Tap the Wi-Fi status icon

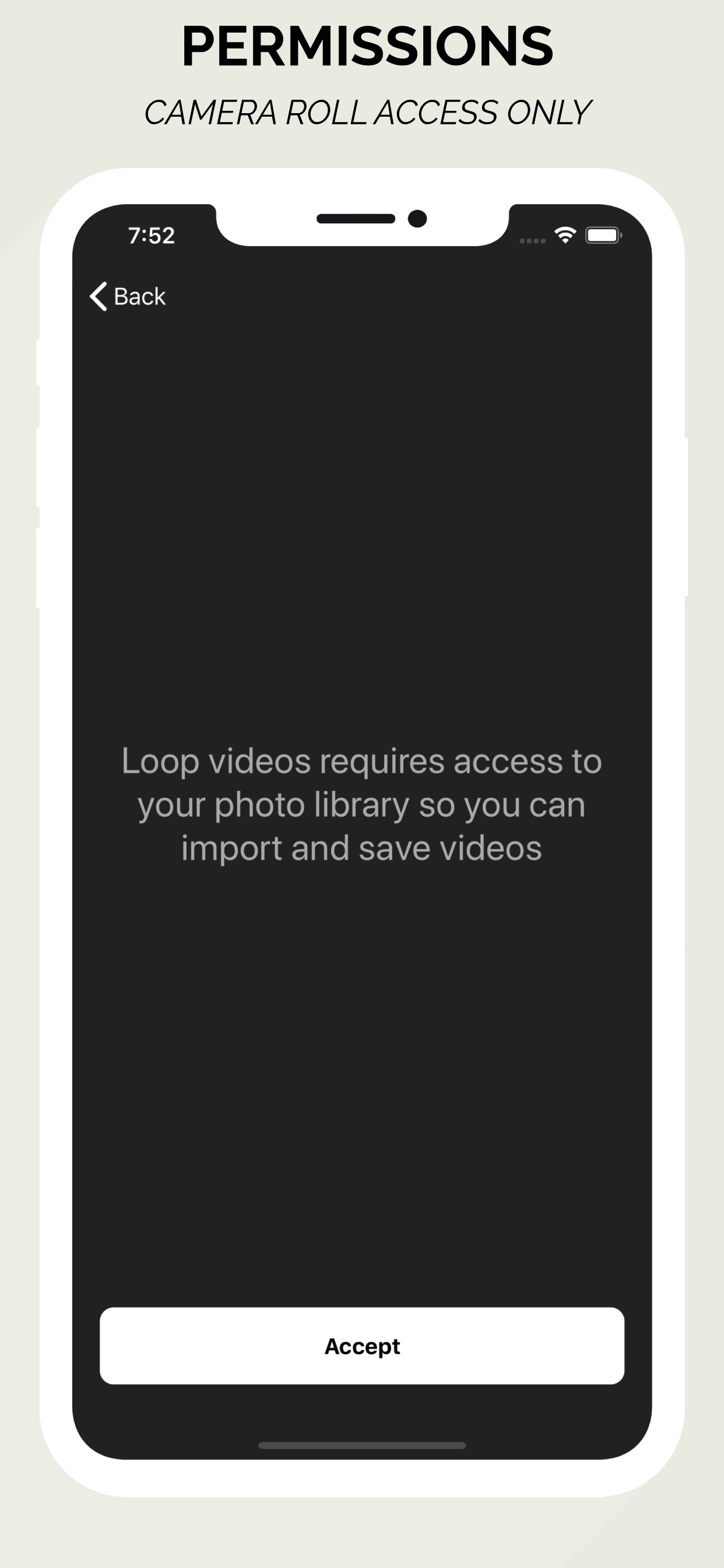click(x=565, y=235)
